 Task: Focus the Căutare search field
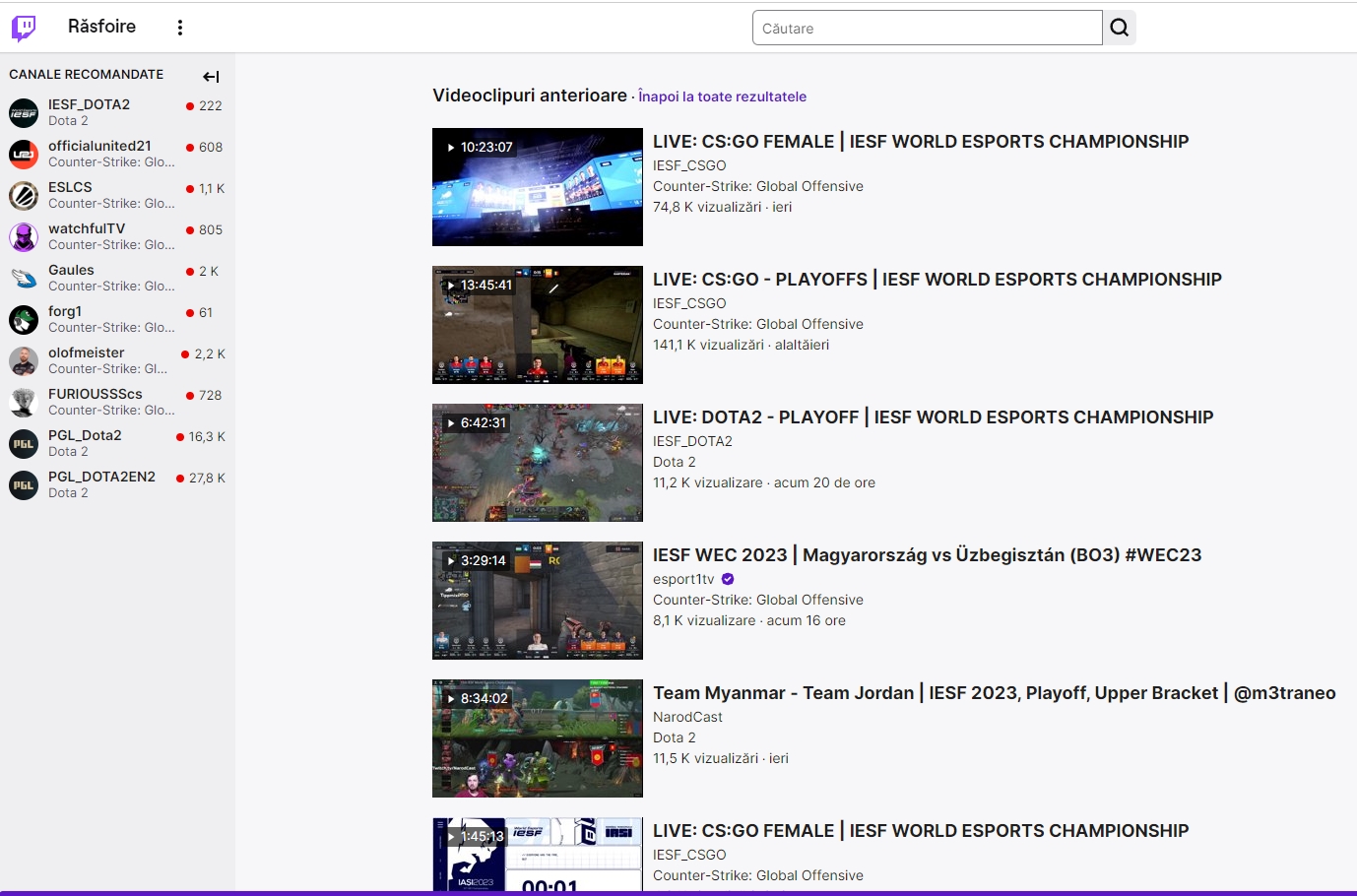click(x=928, y=28)
